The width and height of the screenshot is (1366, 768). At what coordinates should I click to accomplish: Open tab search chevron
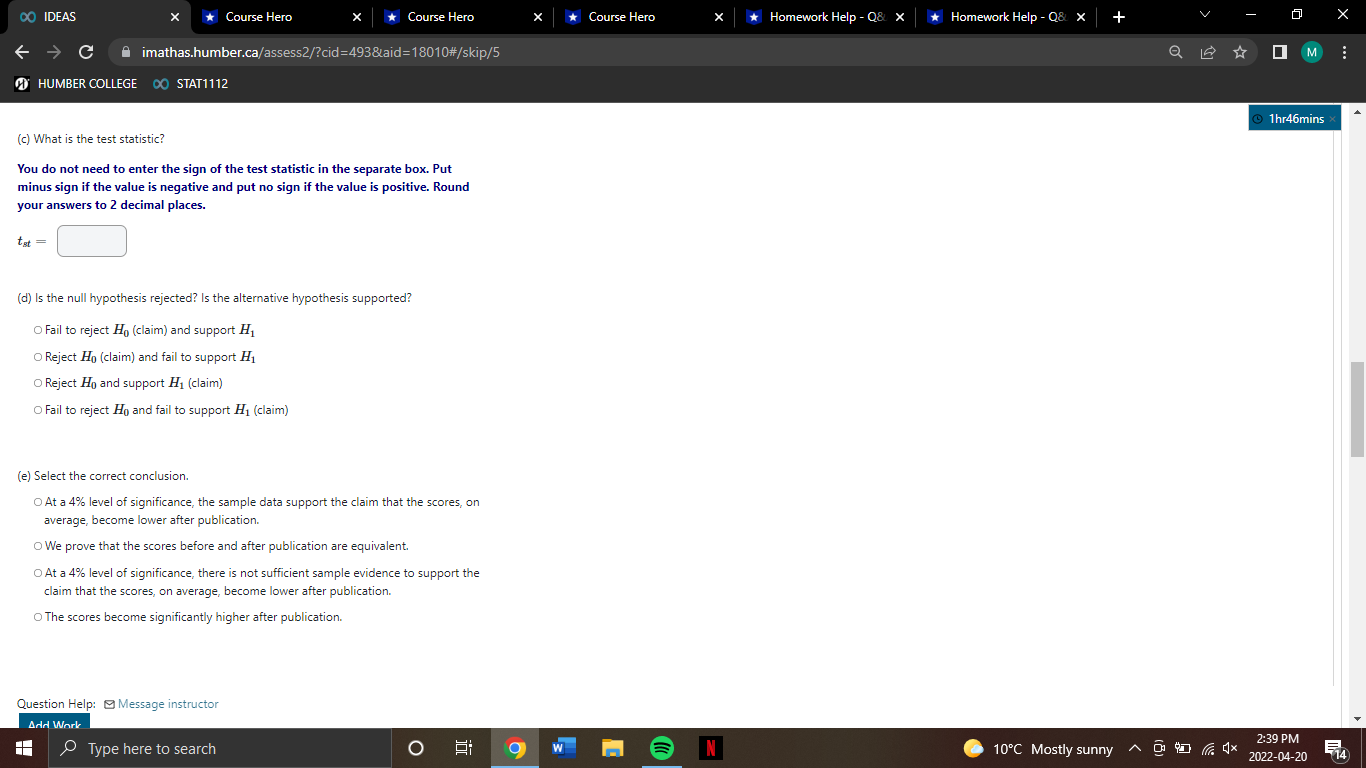[x=1203, y=16]
